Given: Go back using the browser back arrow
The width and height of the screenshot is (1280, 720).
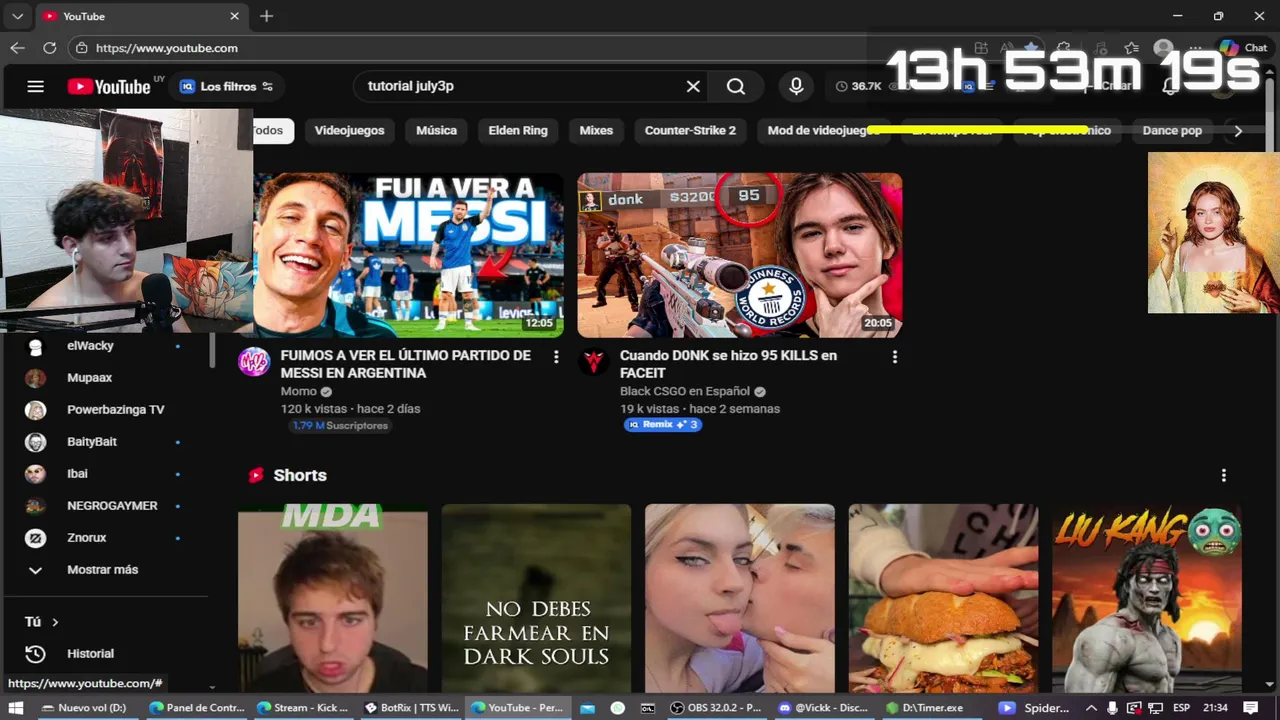Looking at the screenshot, I should pos(17,47).
